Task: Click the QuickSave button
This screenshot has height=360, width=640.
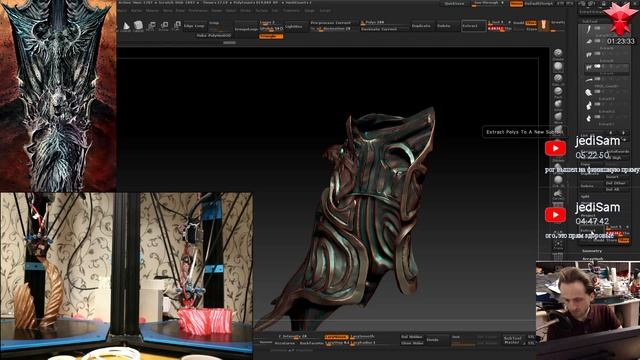Action: click(x=454, y=3)
